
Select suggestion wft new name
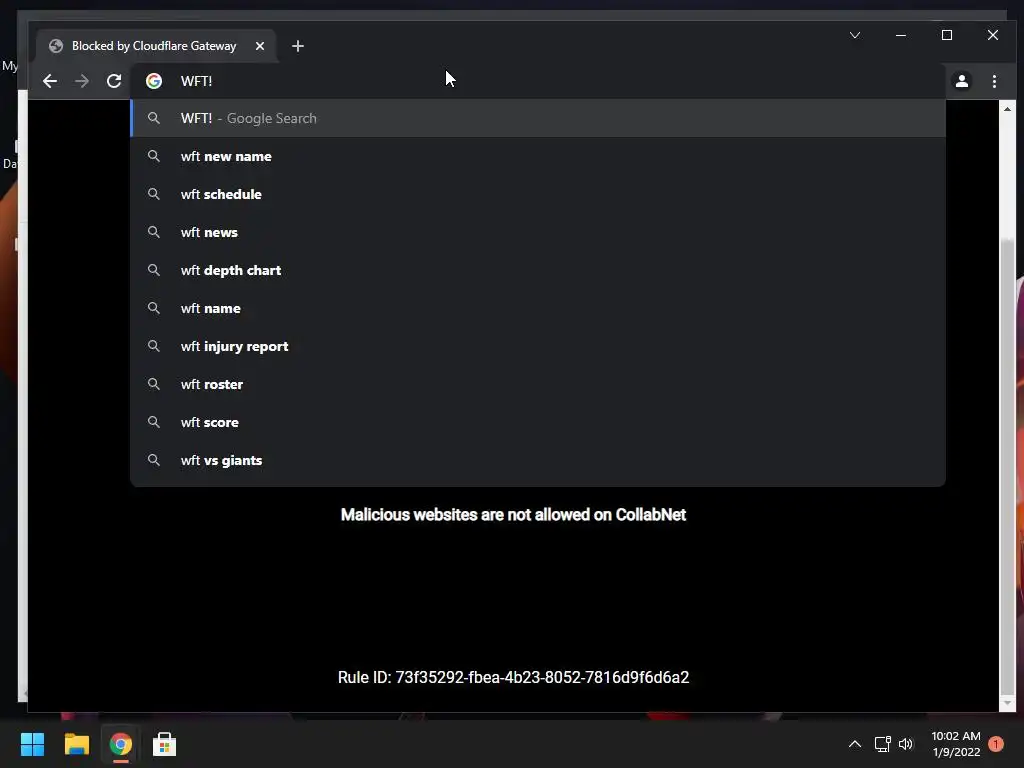(538, 156)
